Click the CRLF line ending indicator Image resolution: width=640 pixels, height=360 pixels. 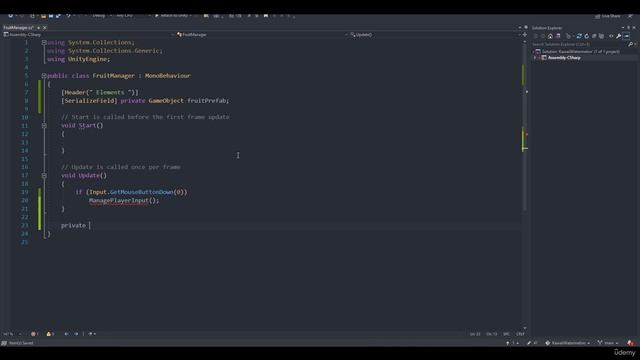[x=520, y=334]
